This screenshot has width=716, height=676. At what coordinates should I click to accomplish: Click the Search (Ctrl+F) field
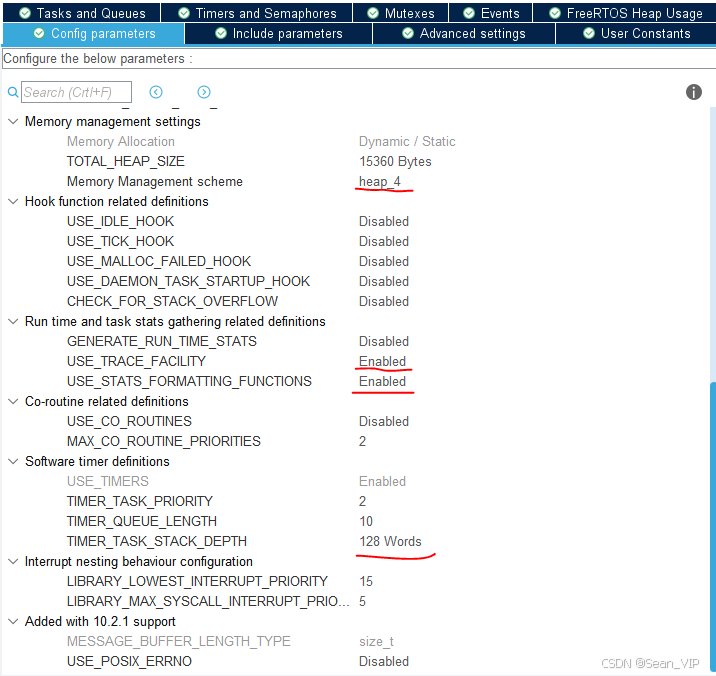click(76, 92)
